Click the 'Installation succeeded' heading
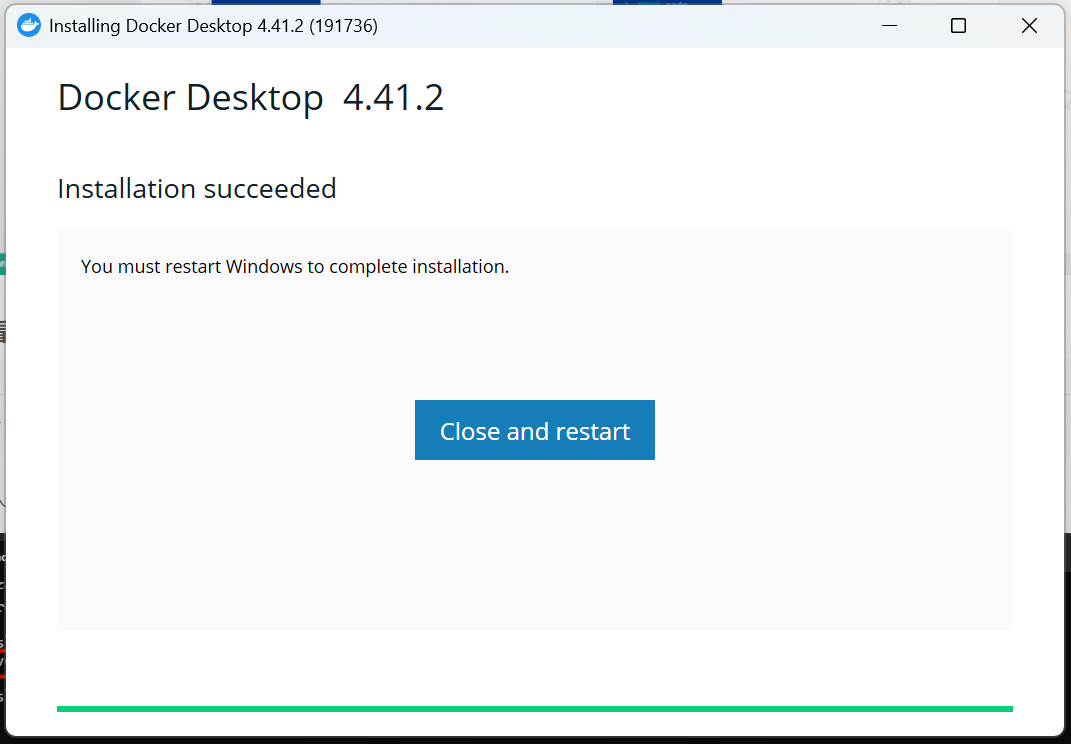 197,189
